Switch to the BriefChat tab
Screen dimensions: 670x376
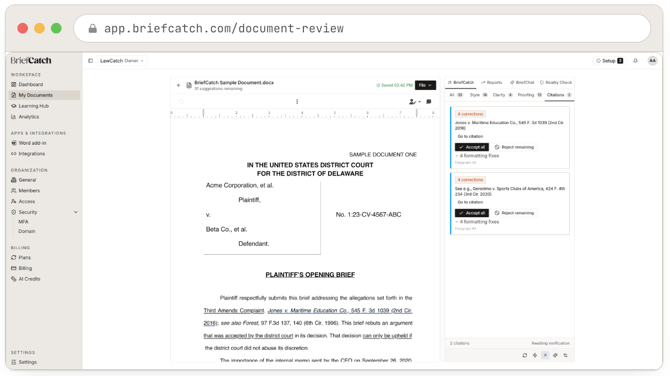pyautogui.click(x=522, y=82)
